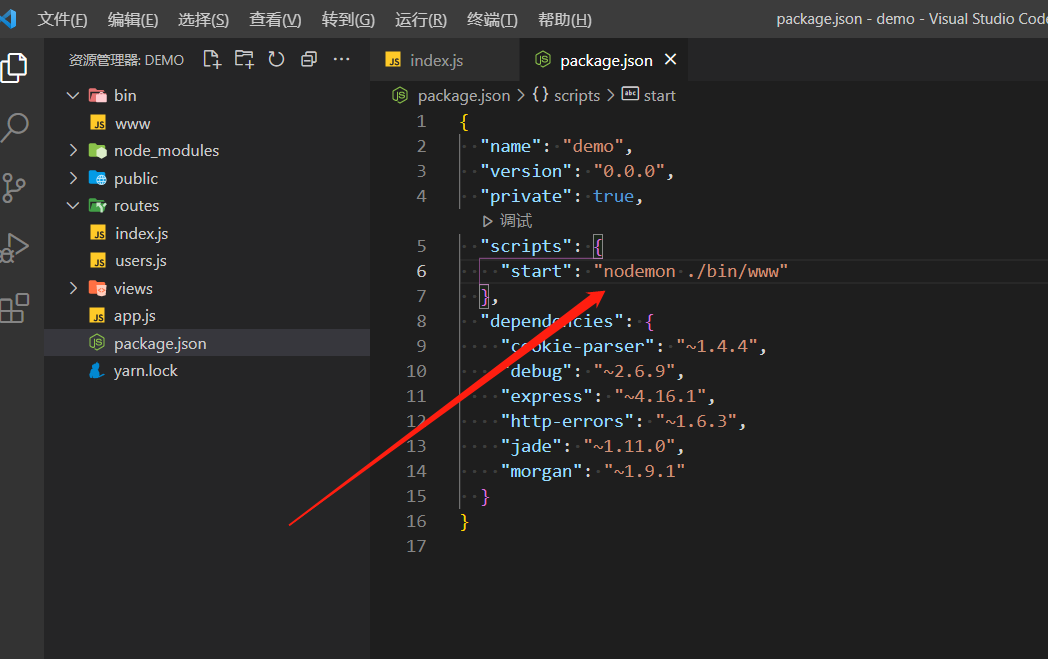1048x659 pixels.
Task: Click the 调试 debug CodeLens link
Action: (508, 221)
